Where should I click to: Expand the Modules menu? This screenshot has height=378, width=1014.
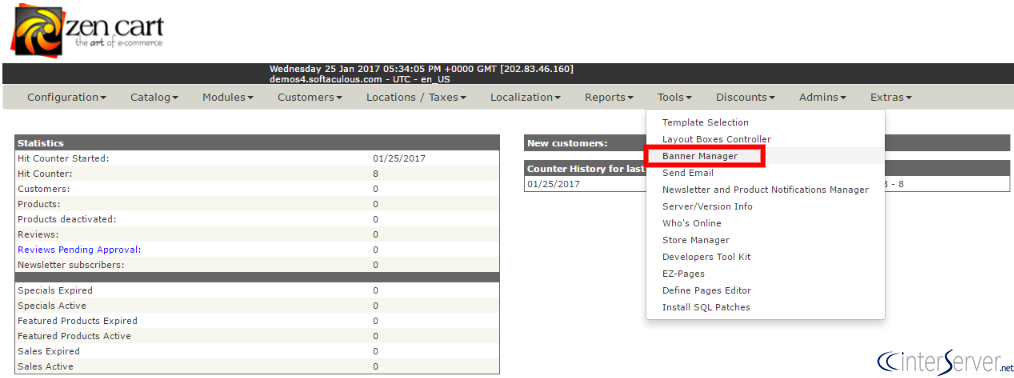coord(228,98)
